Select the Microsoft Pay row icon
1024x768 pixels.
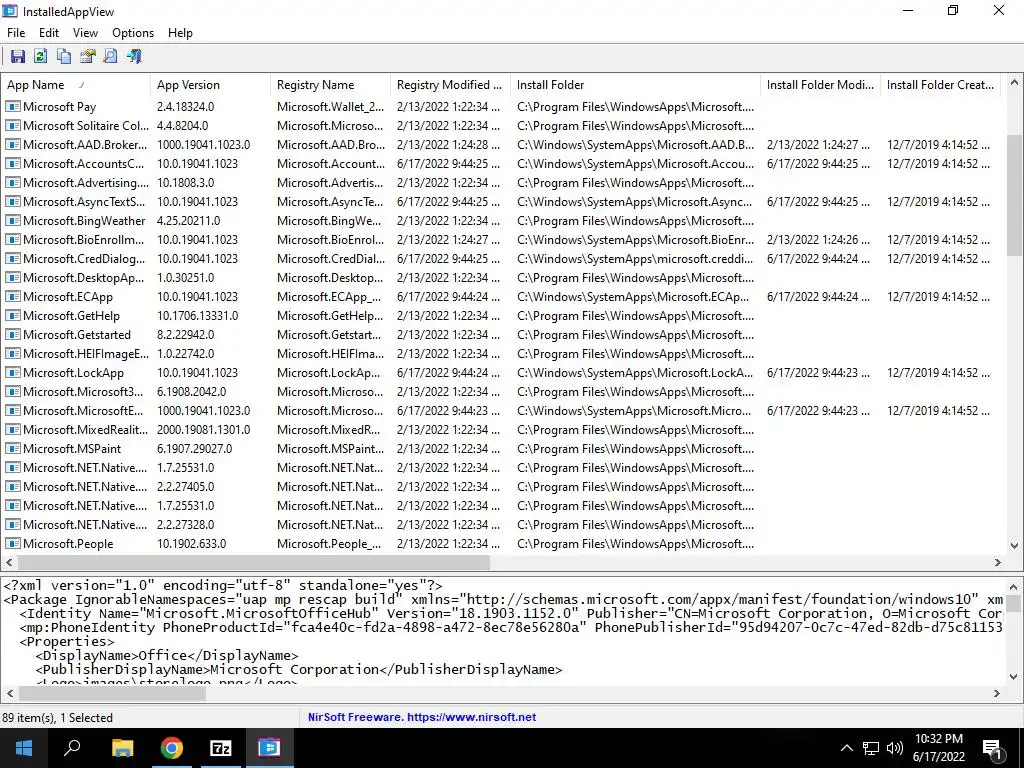[x=12, y=106]
